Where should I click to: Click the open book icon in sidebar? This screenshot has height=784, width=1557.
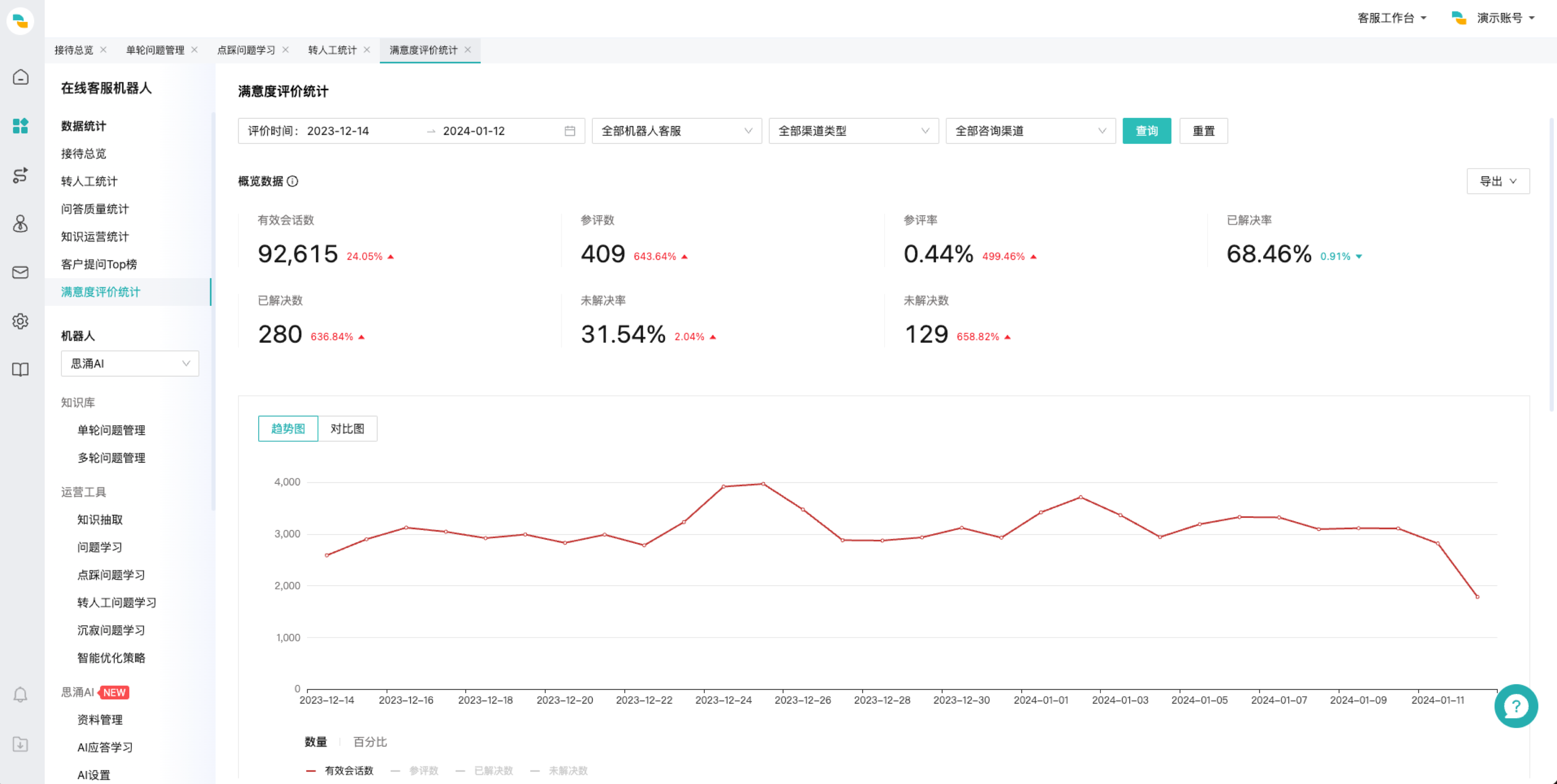click(21, 370)
